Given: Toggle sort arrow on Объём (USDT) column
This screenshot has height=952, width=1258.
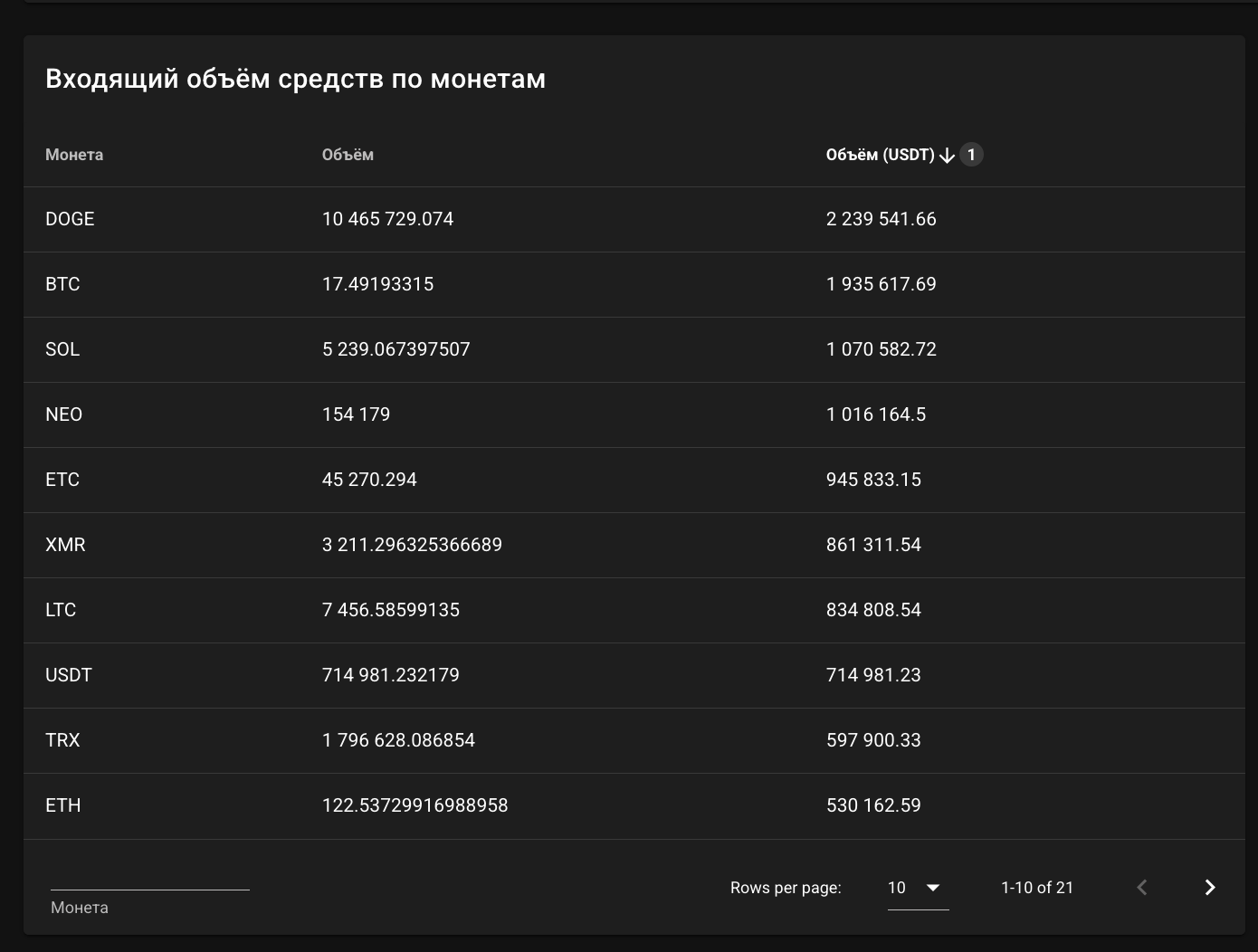Looking at the screenshot, I should pyautogui.click(x=947, y=156).
